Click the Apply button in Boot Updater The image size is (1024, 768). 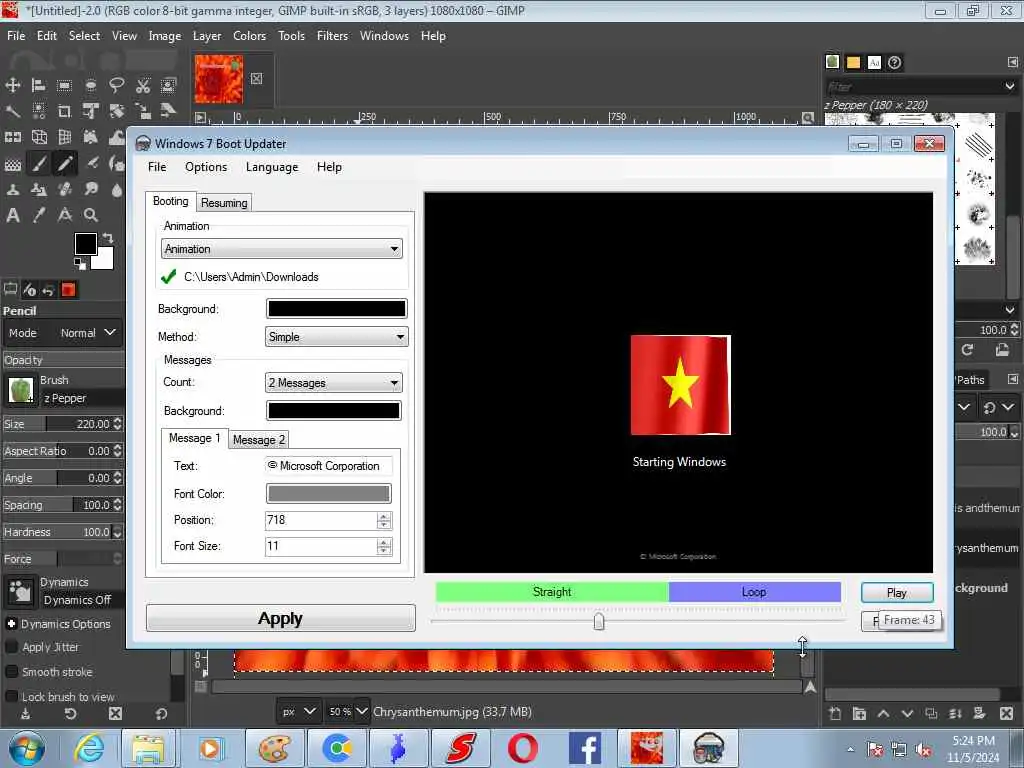280,618
